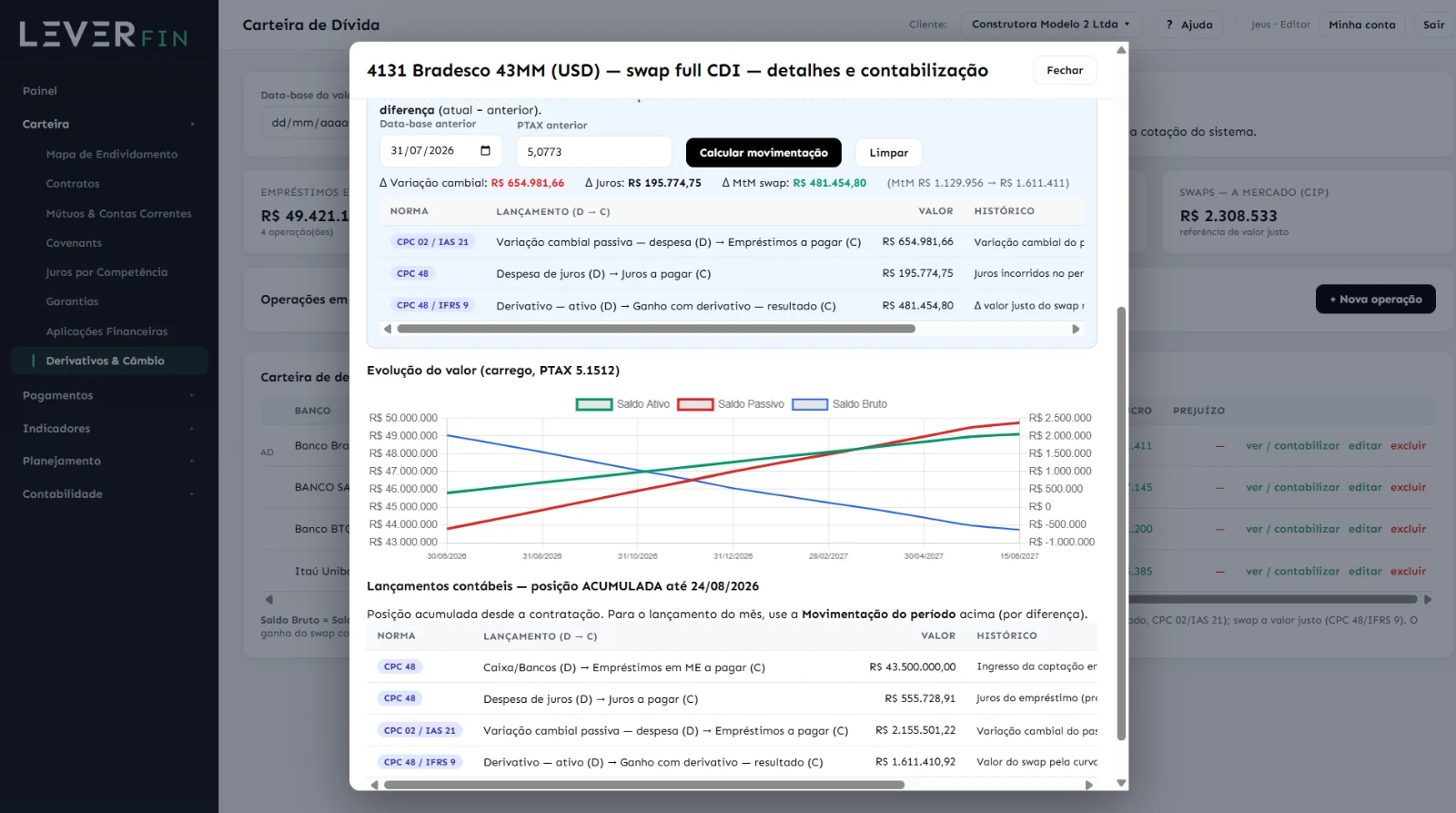Screen dimensions: 1456x813
Task: Click left arrow of accumulated entries scrollbar
Action: (x=374, y=785)
